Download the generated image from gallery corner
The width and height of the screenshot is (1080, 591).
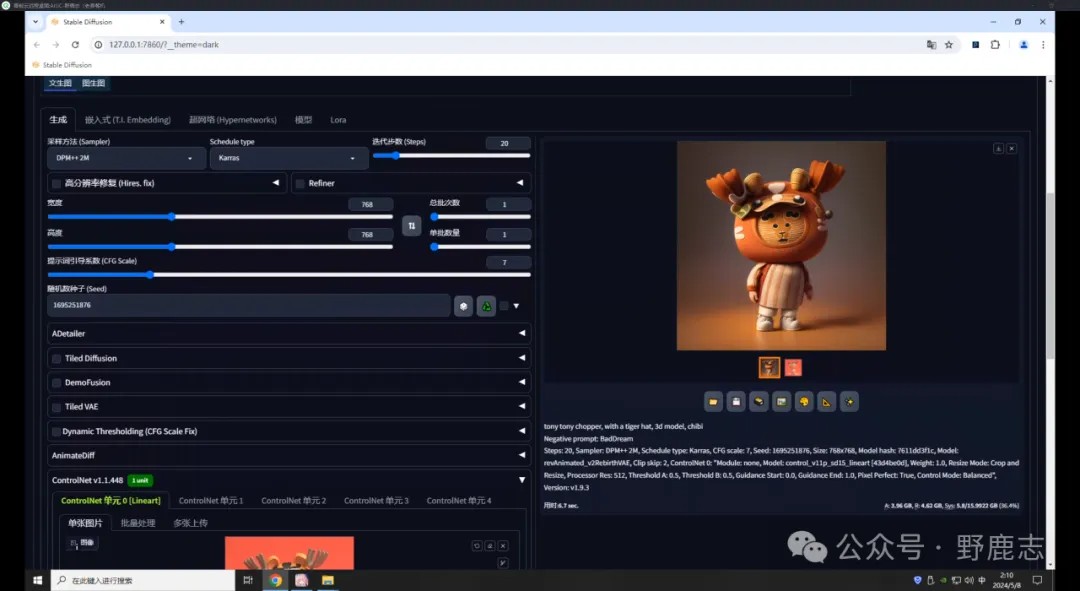click(998, 148)
